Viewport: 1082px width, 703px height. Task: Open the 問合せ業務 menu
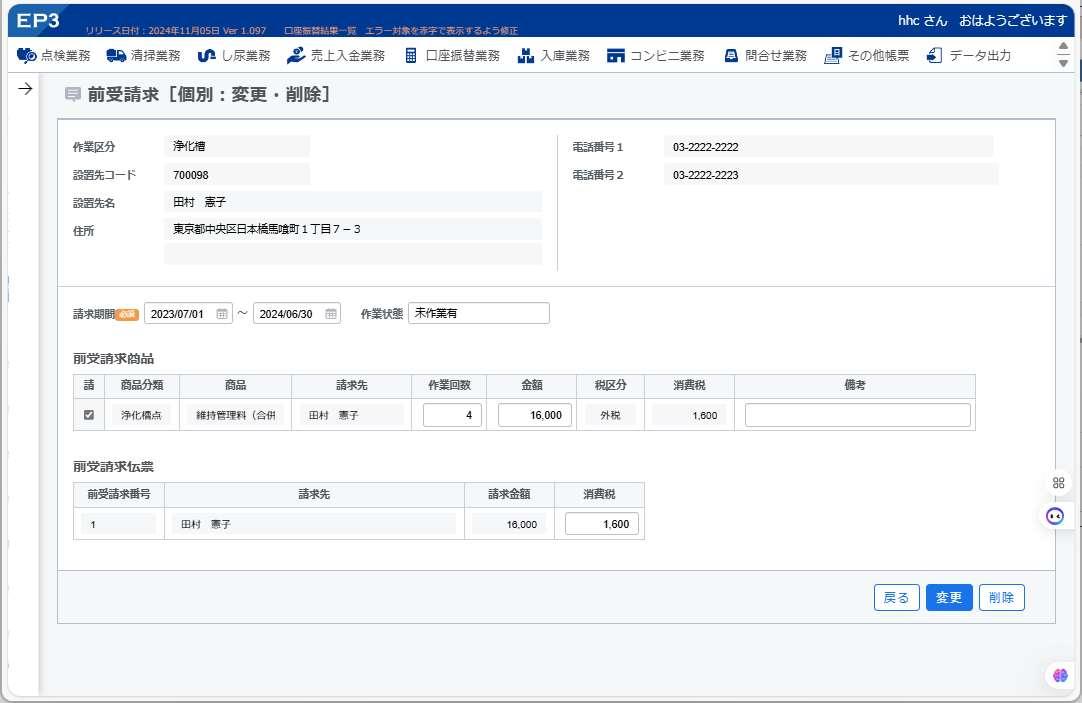(x=765, y=55)
